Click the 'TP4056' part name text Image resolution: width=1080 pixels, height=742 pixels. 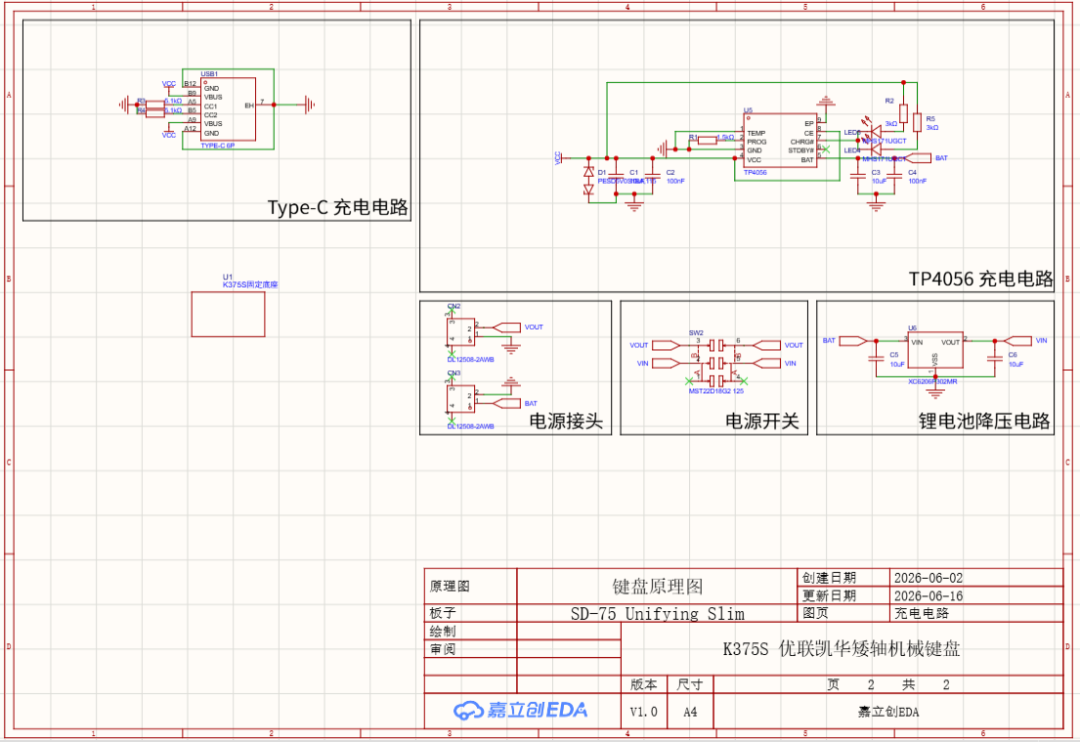[x=755, y=172]
